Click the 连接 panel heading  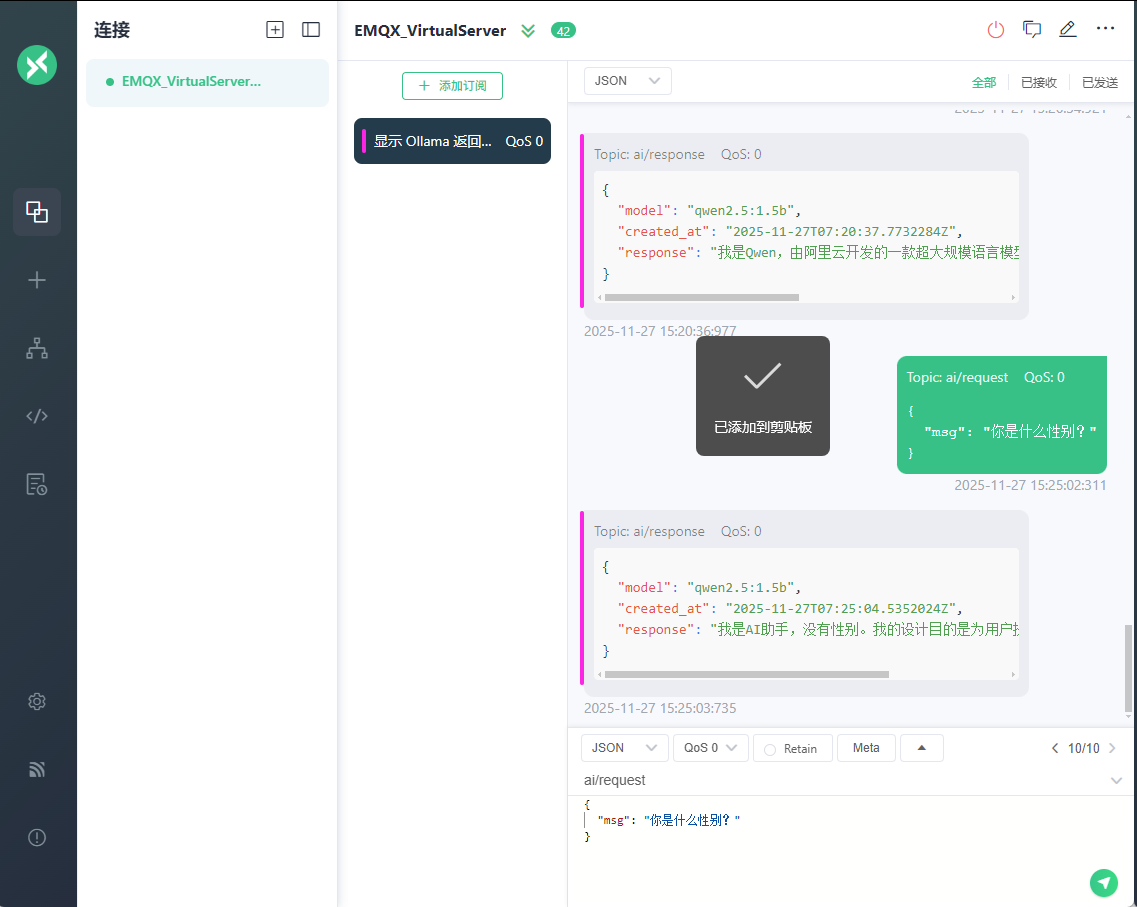click(112, 30)
